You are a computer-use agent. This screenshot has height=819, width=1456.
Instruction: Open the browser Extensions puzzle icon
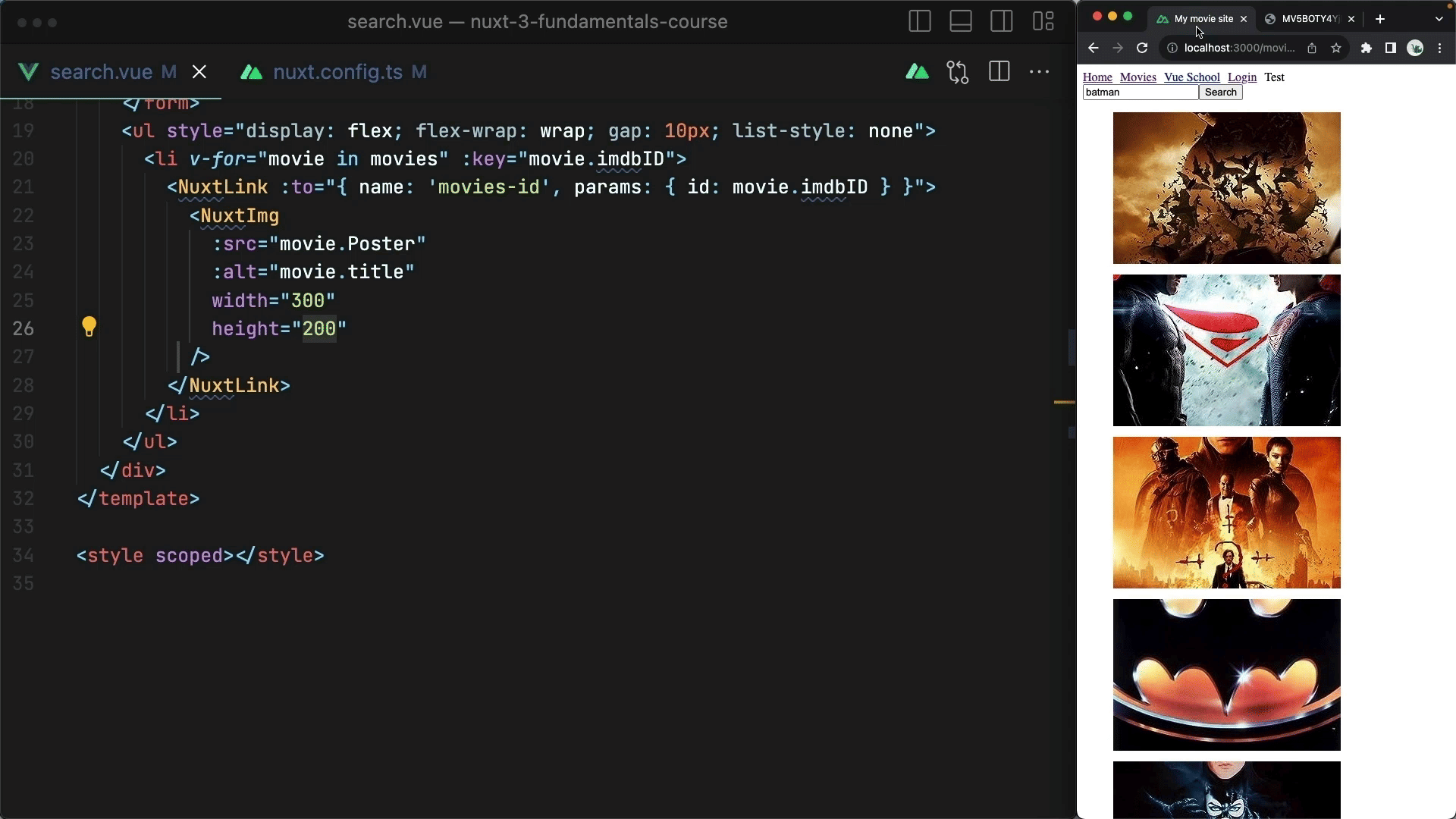tap(1367, 48)
